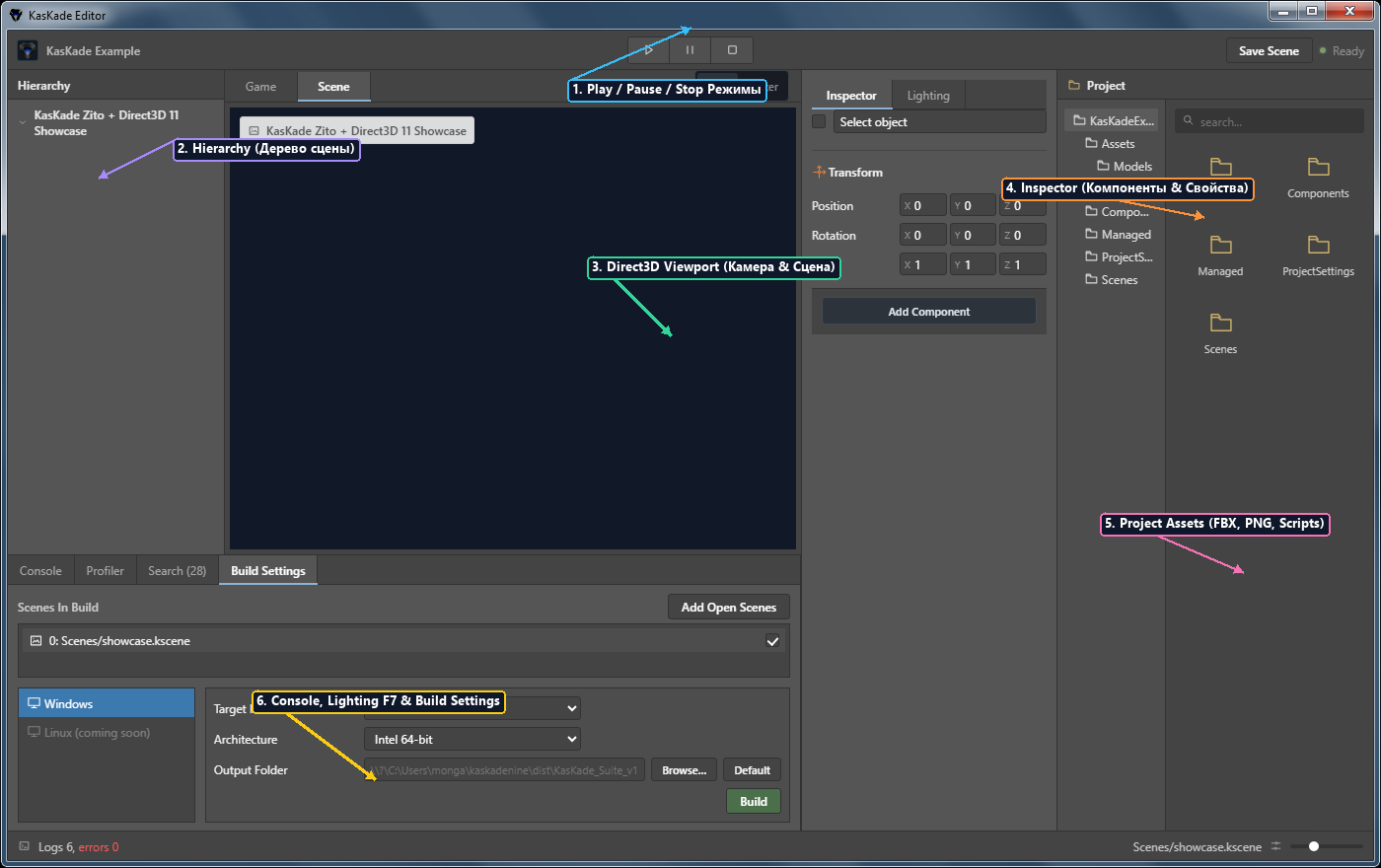
Task: Select Linux (coming soon) platform
Action: click(107, 732)
